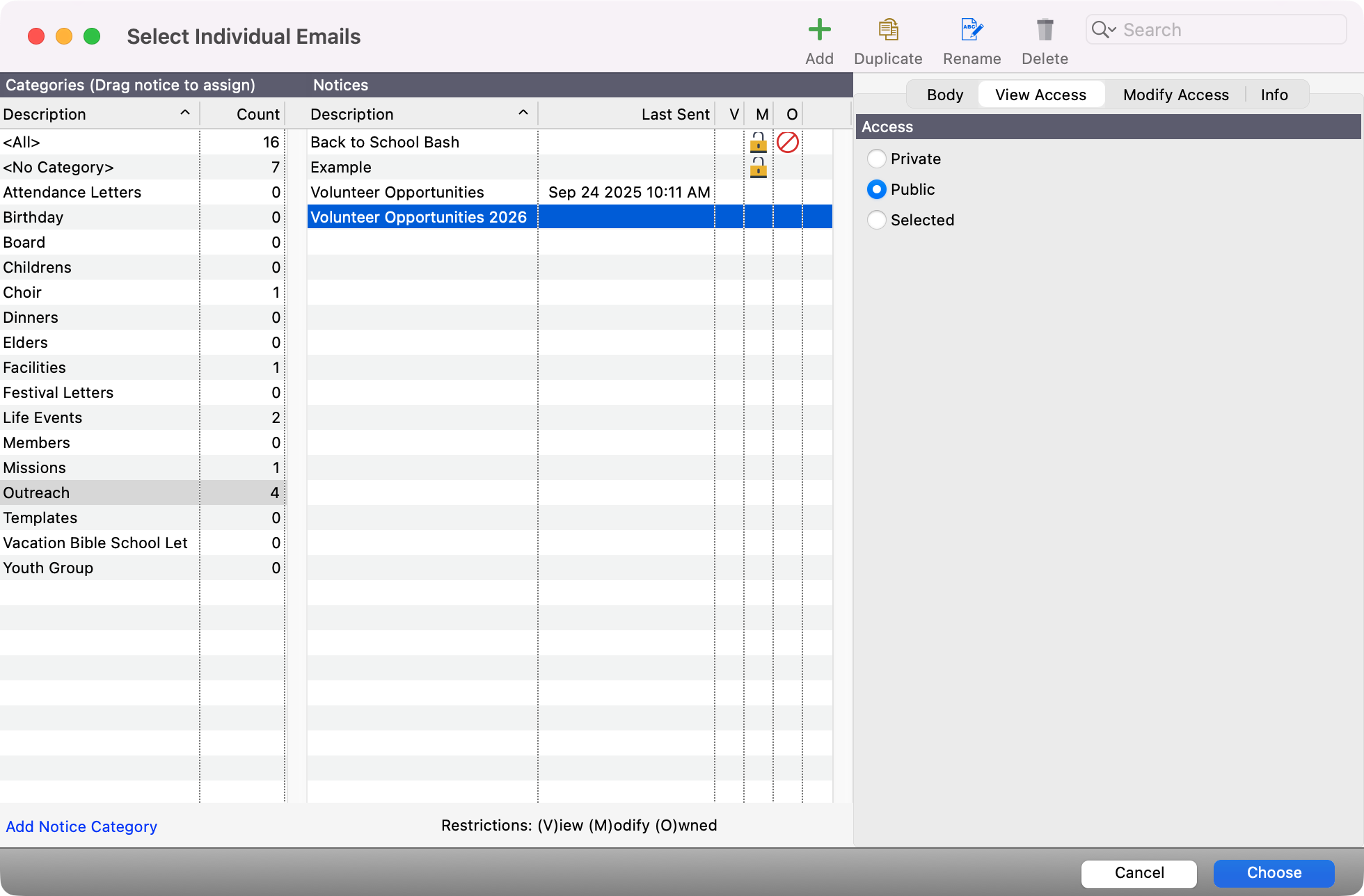Select the Volunteer Opportunities notice
Image resolution: width=1364 pixels, height=896 pixels.
570,192
